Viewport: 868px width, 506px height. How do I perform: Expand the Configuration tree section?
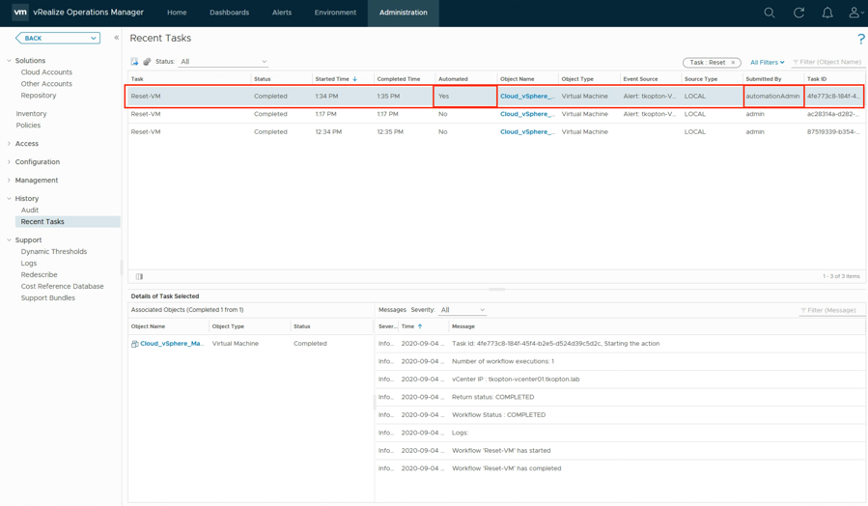point(9,162)
